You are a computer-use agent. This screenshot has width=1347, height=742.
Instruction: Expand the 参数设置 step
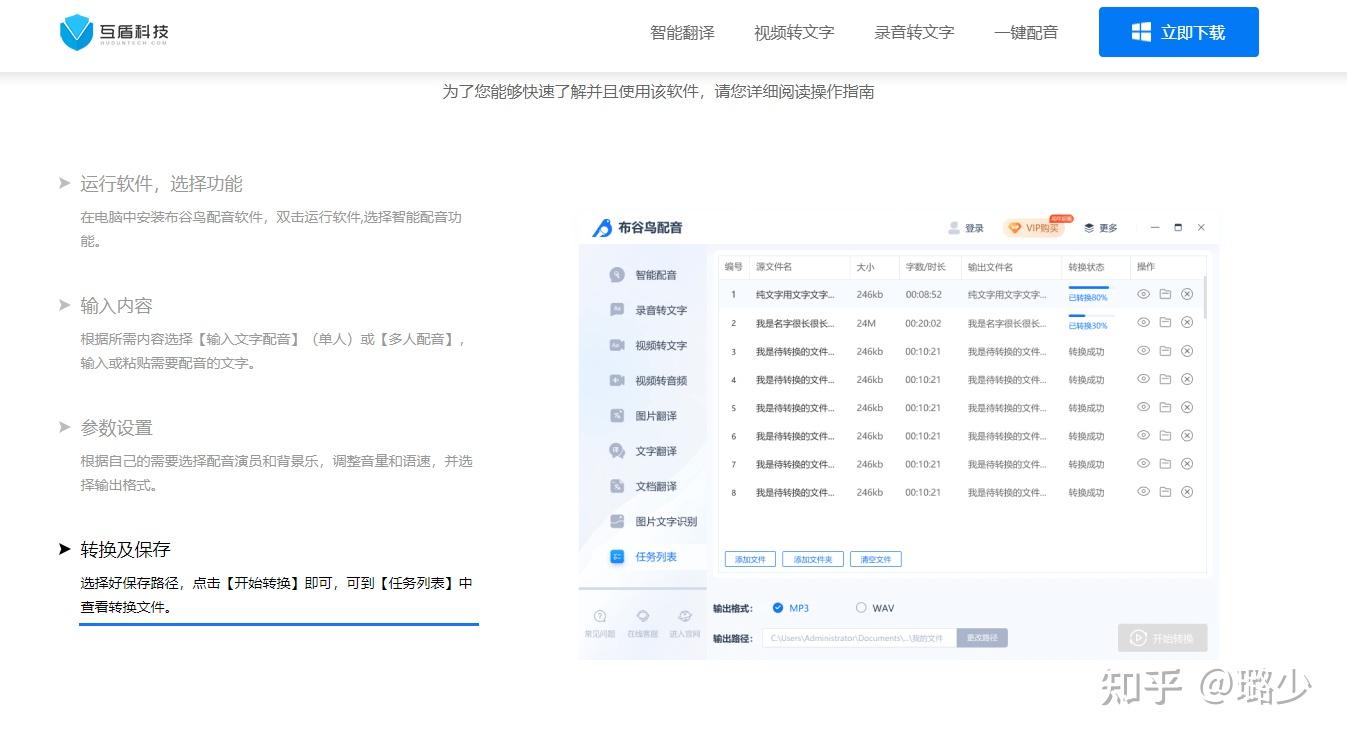pos(116,428)
